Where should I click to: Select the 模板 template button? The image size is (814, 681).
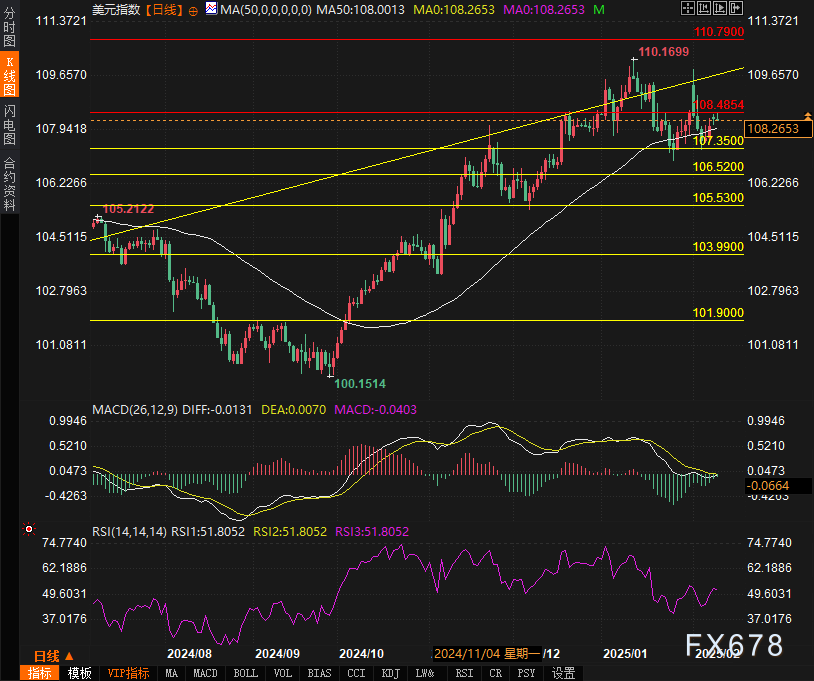tap(80, 672)
